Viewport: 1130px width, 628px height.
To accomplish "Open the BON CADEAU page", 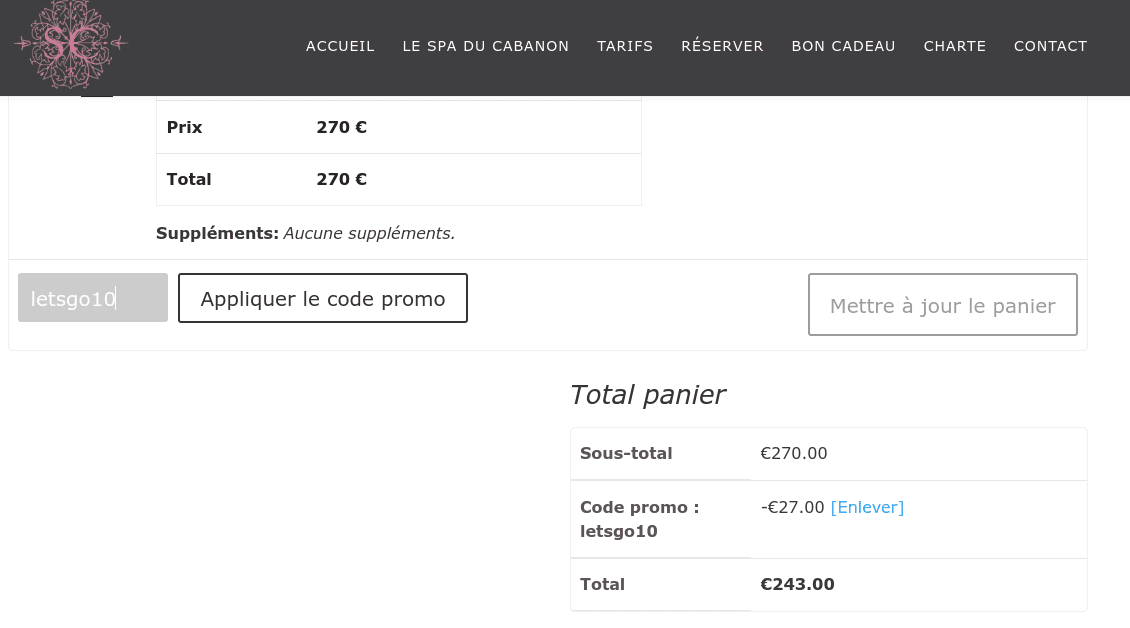I will tap(843, 46).
